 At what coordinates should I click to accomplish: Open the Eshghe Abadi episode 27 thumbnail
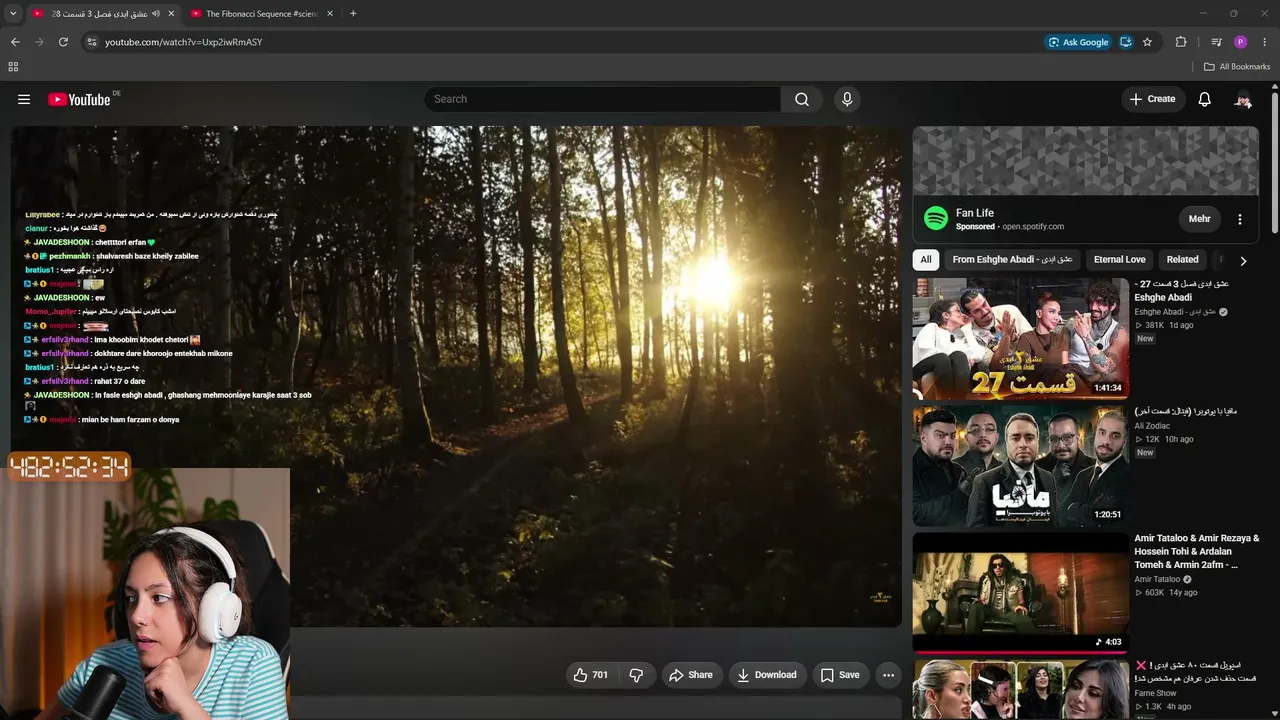[x=1020, y=338]
